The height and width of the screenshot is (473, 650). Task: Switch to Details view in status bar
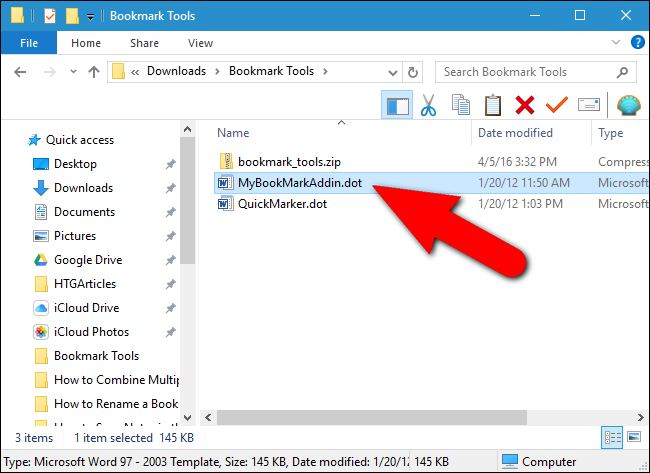click(x=612, y=437)
